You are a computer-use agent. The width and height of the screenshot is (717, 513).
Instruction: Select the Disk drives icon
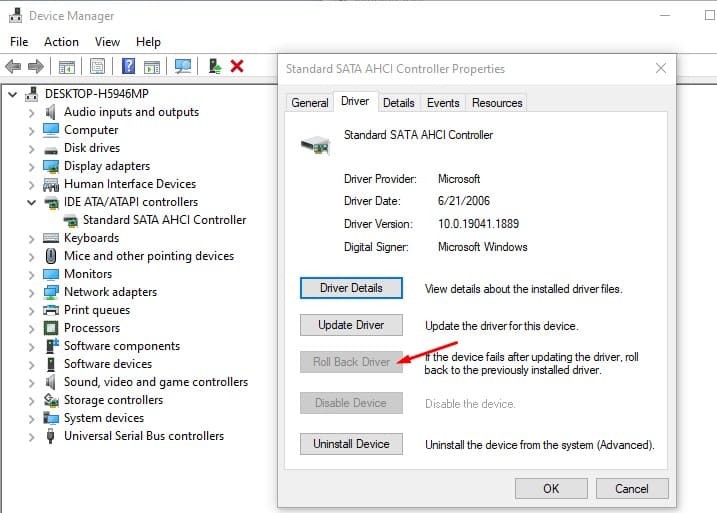(x=51, y=149)
